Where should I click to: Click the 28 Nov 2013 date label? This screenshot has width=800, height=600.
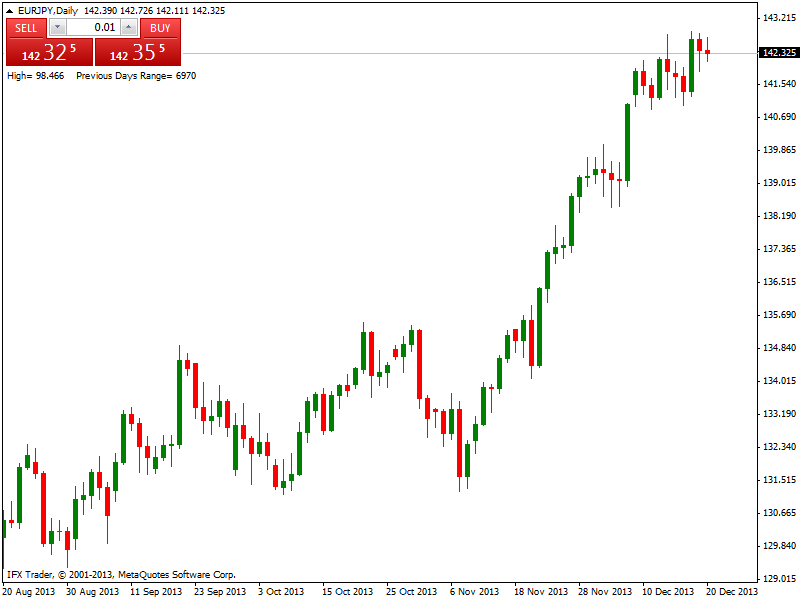[605, 592]
